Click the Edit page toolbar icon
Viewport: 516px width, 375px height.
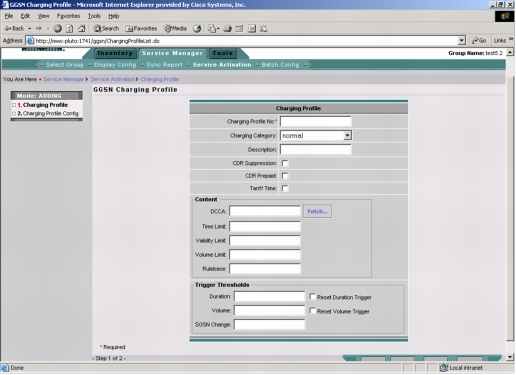[x=239, y=29]
